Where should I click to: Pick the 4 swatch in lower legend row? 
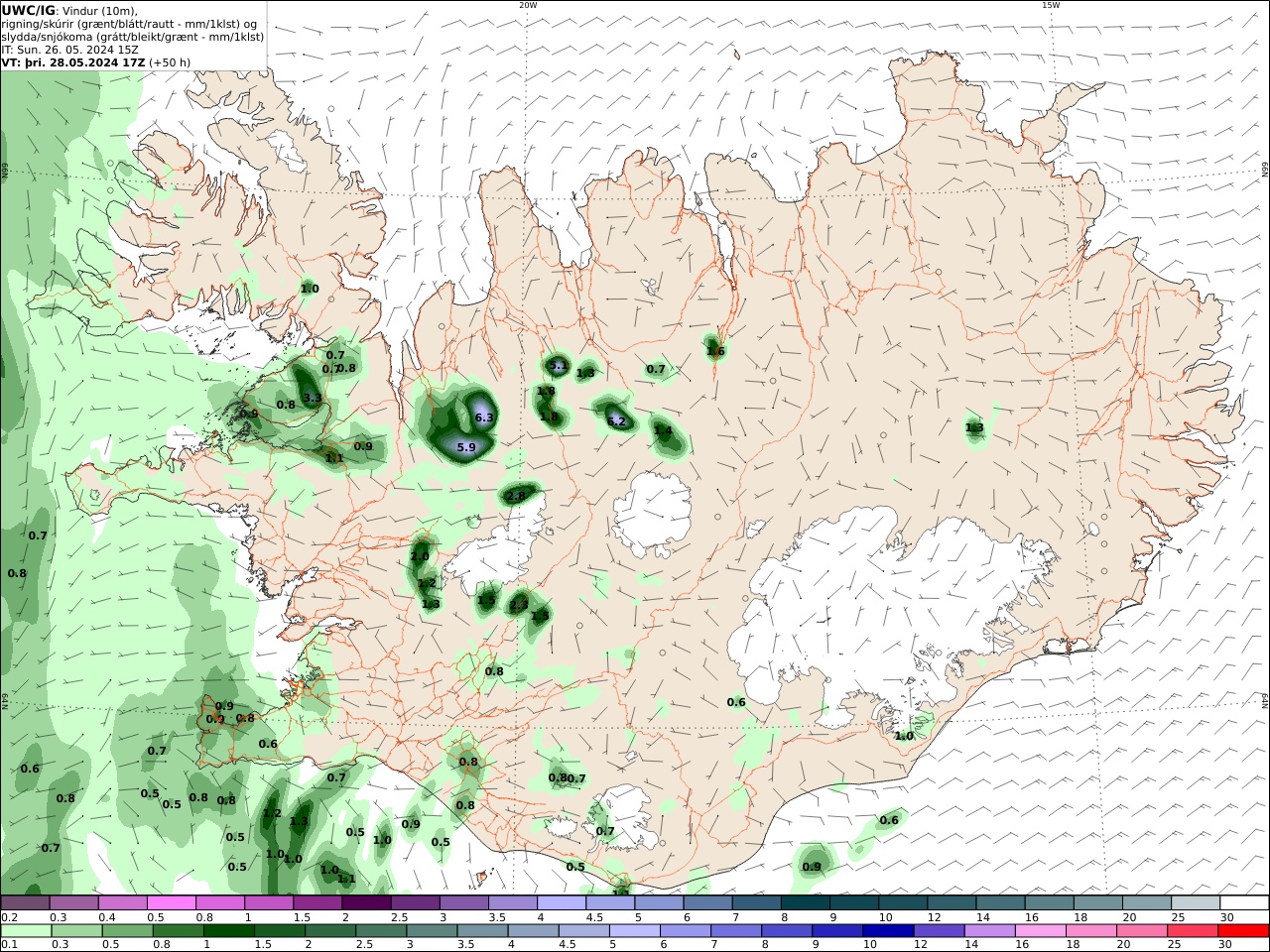tap(534, 931)
